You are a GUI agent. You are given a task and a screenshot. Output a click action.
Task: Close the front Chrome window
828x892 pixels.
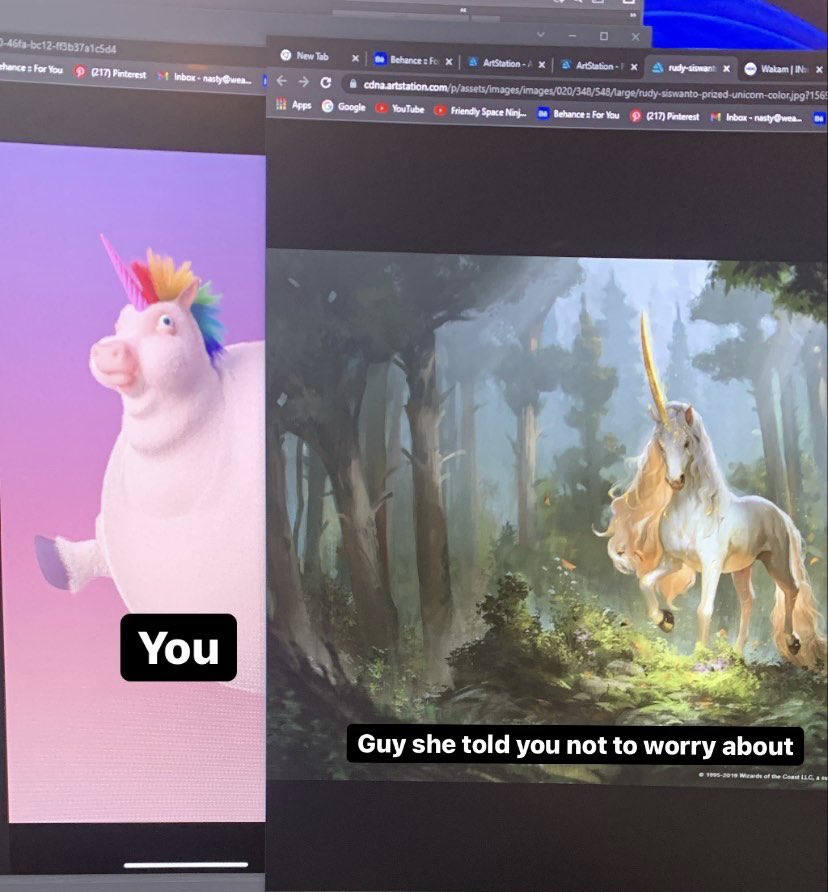636,37
